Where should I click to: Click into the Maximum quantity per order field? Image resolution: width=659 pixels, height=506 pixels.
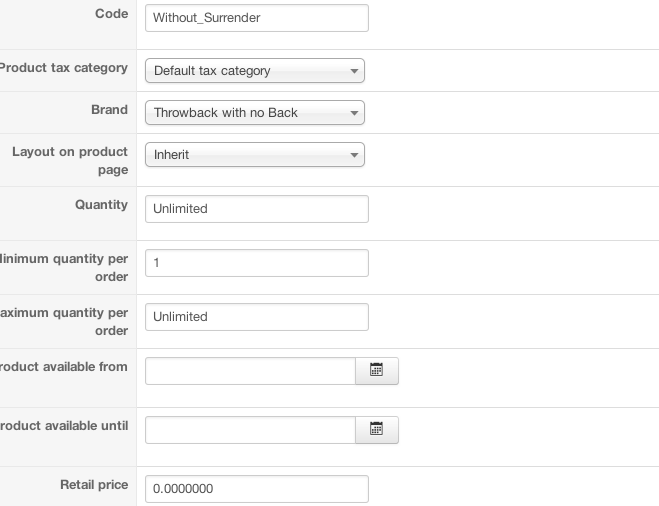(257, 317)
